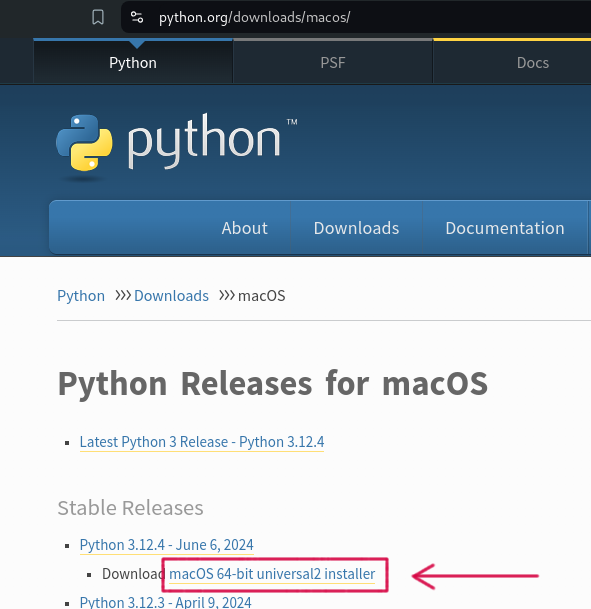Click the macOS breadcrumb text
The height and width of the screenshot is (609, 591).
point(261,296)
